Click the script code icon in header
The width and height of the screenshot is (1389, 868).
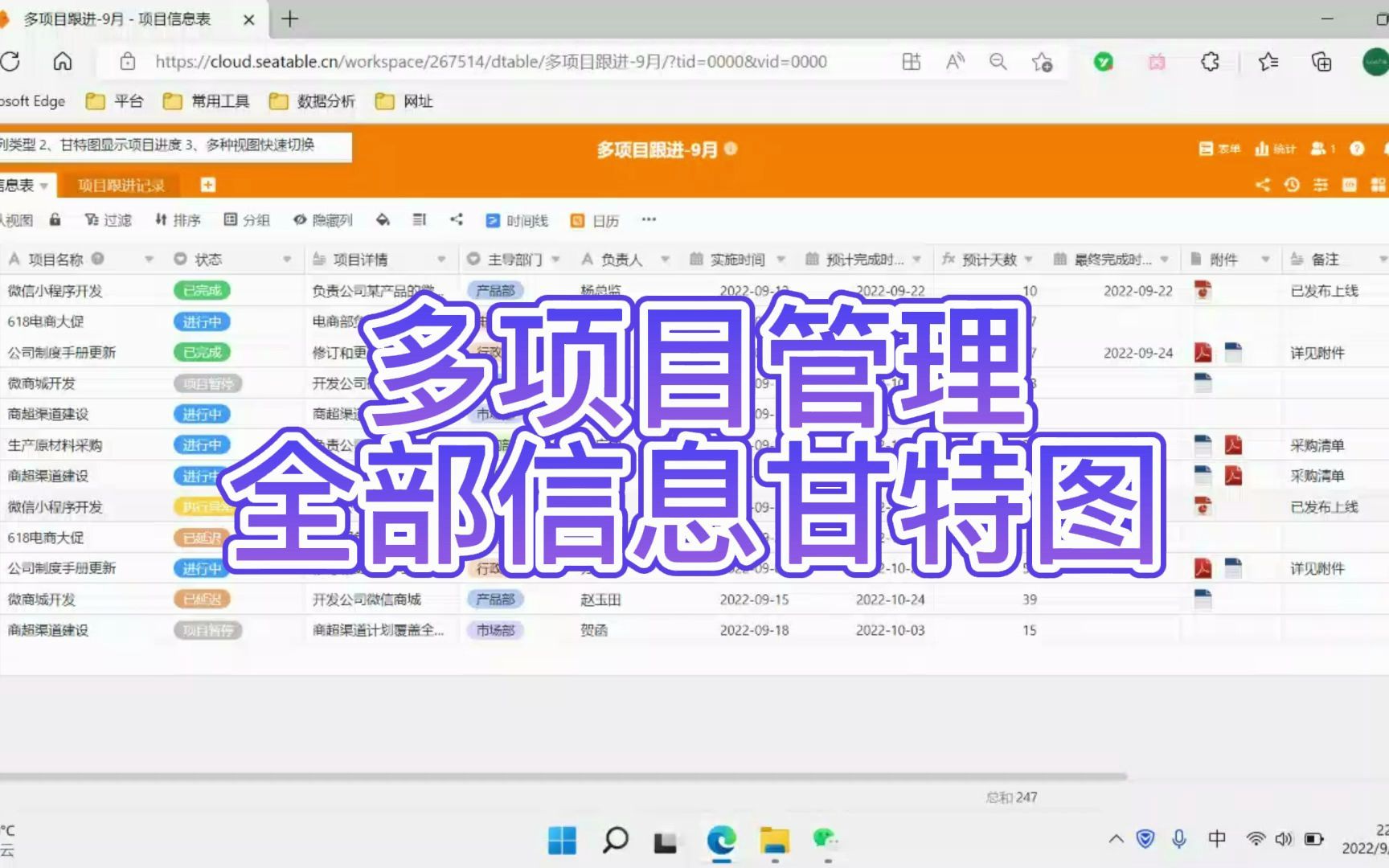point(1350,185)
